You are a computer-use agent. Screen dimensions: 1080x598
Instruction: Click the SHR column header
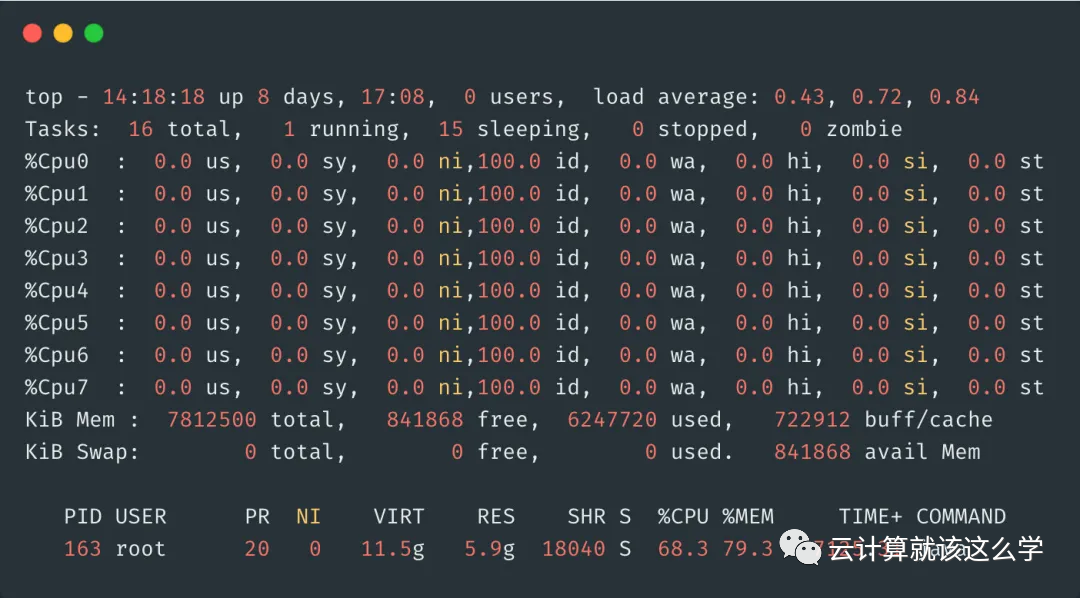pyautogui.click(x=586, y=517)
